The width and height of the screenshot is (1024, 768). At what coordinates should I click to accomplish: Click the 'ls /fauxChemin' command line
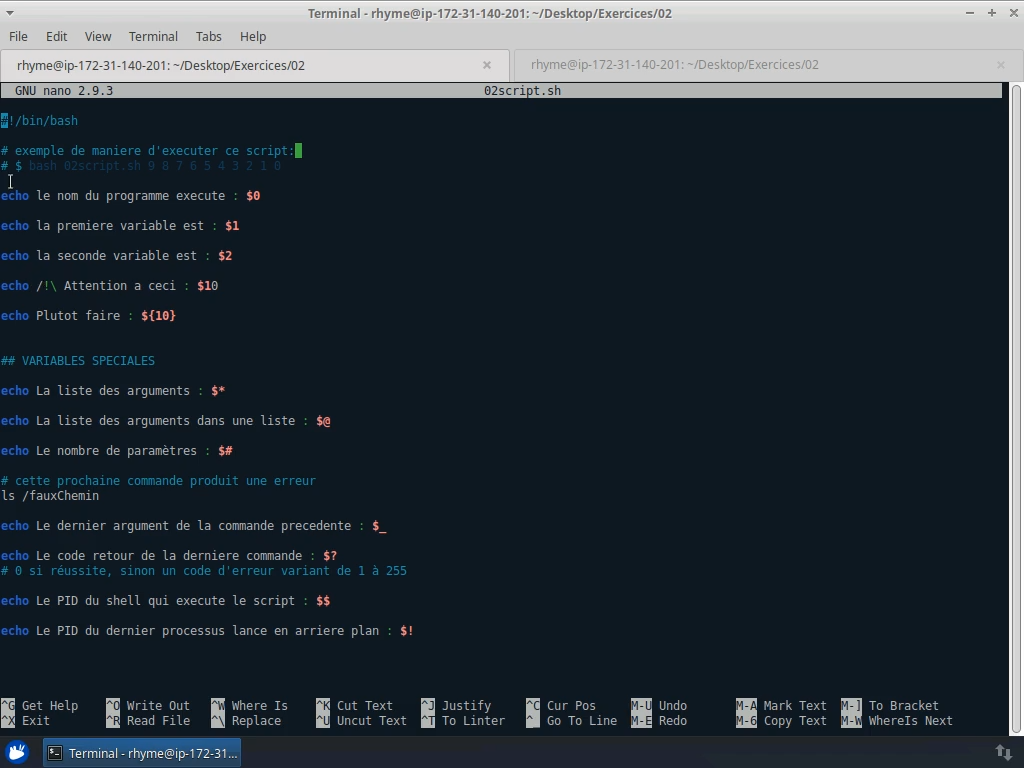click(50, 496)
